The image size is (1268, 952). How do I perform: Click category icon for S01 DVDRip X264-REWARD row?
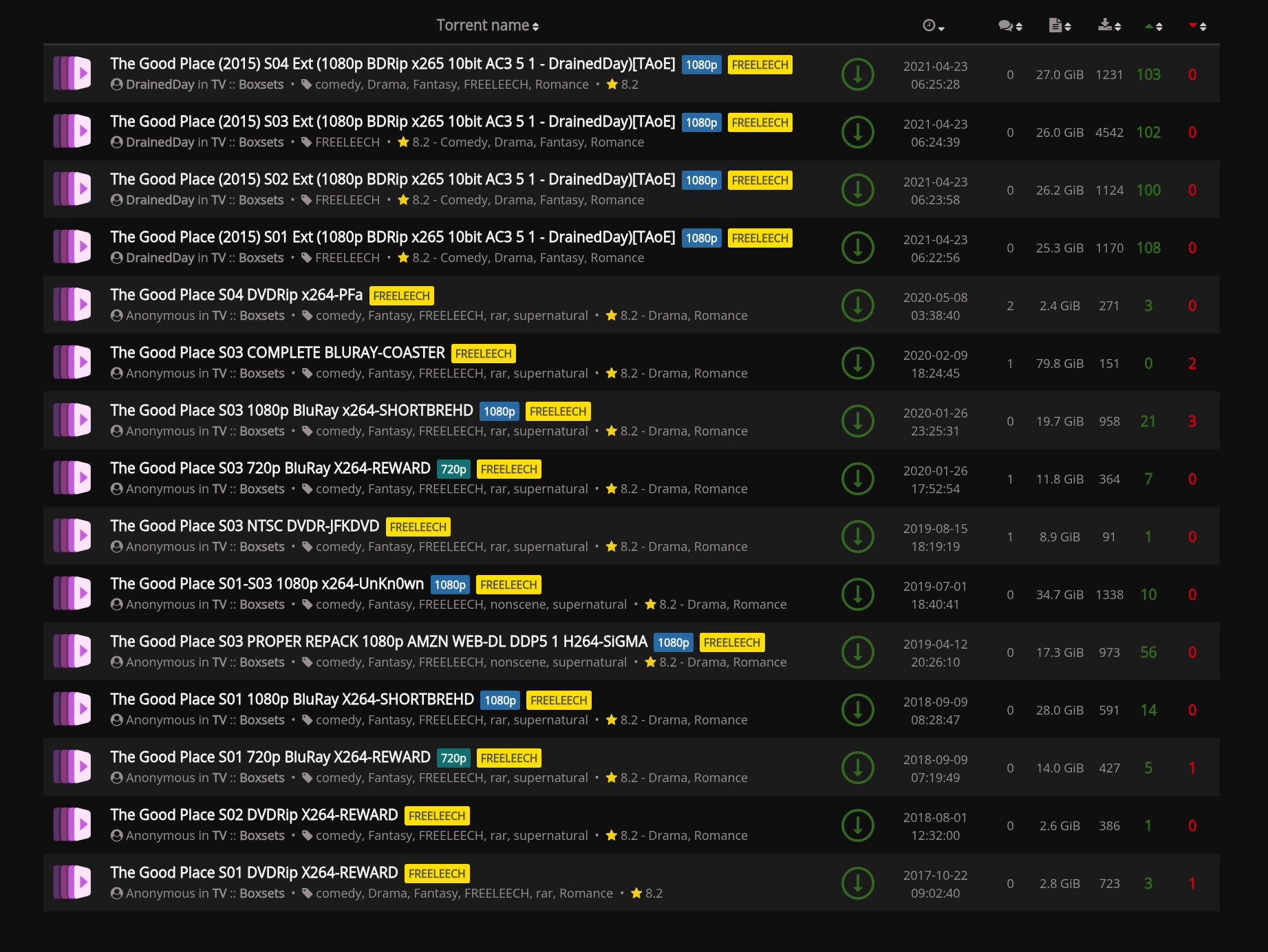point(72,883)
